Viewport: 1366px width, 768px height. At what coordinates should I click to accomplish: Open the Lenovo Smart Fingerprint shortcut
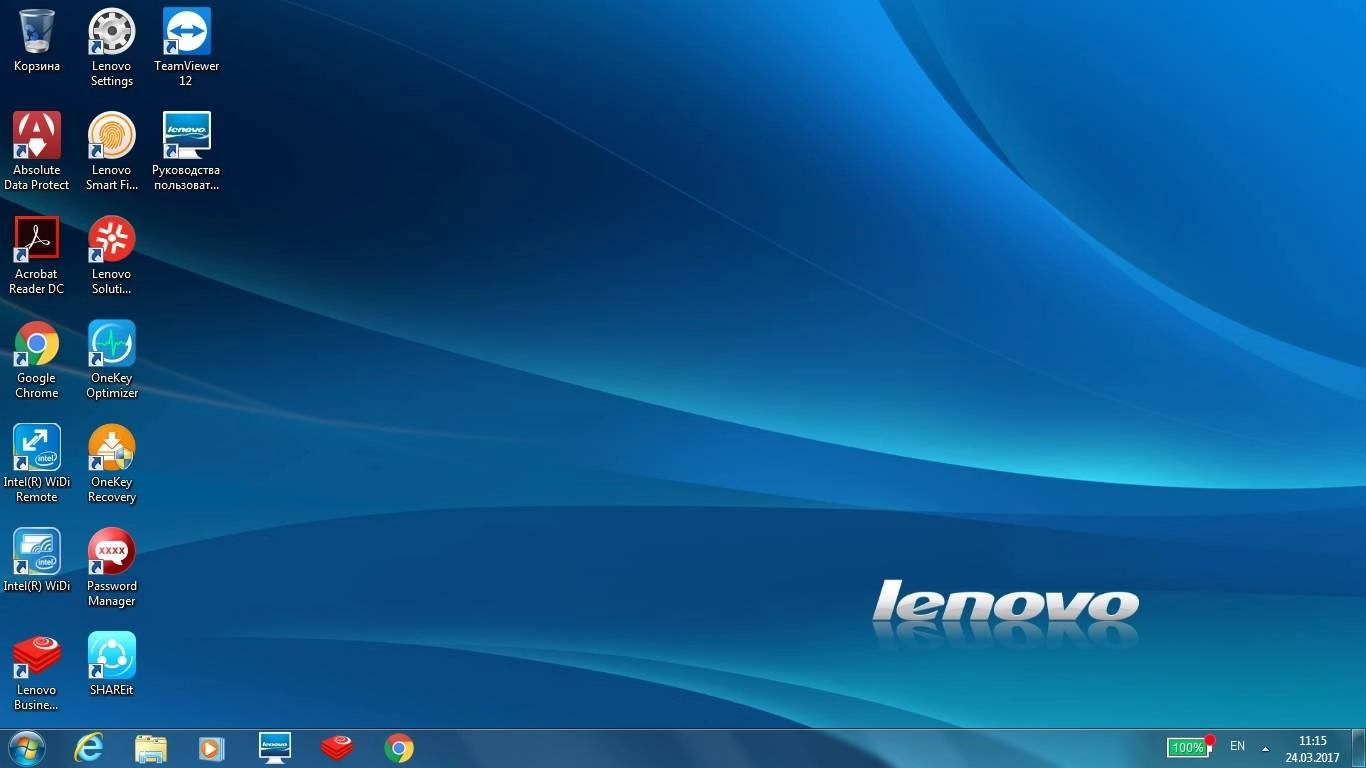[x=112, y=150]
